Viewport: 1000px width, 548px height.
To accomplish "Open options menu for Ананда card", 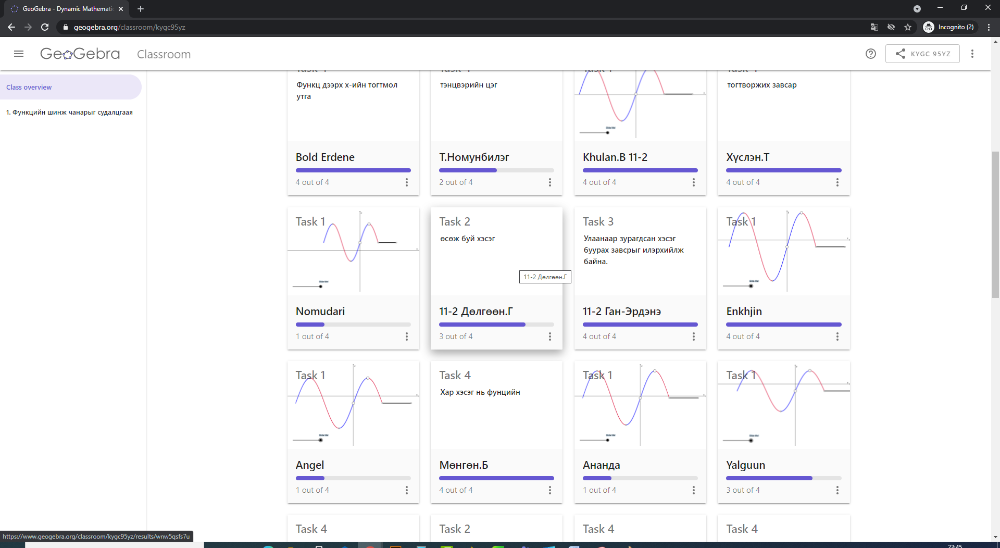I will [x=694, y=490].
